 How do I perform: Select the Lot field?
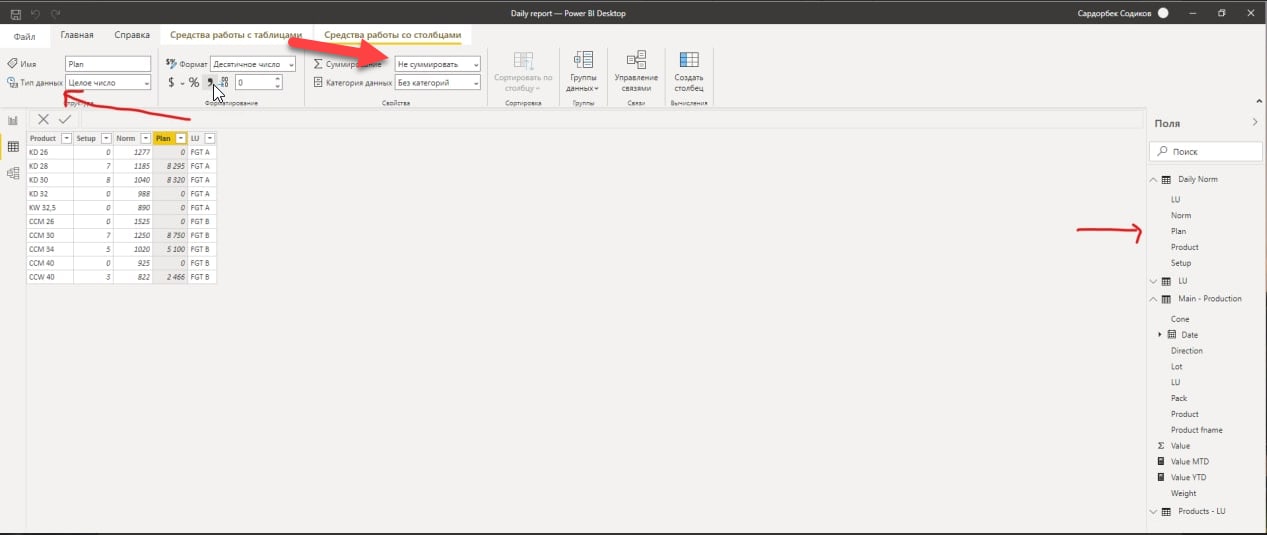pos(1177,367)
